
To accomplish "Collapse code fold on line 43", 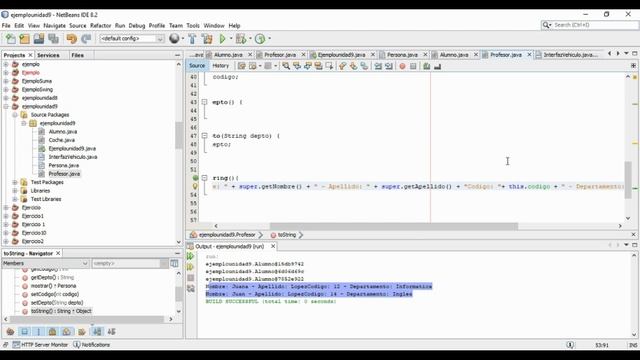I will pos(204,102).
